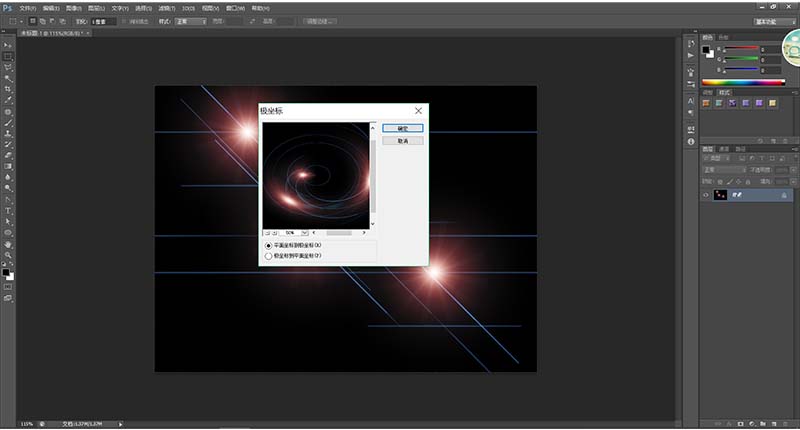Select the Move tool in the toolbox

click(x=8, y=45)
